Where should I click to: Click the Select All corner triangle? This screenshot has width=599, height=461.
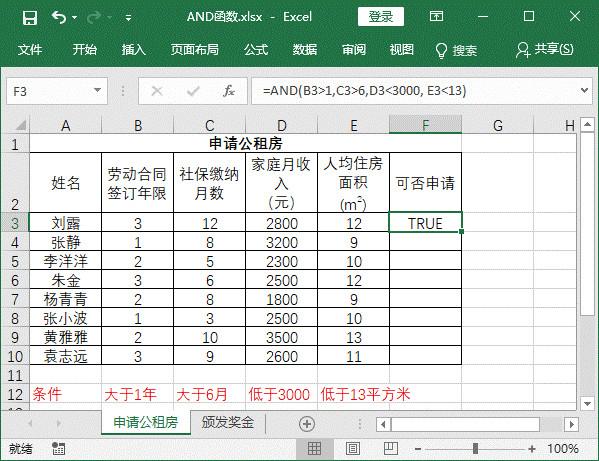click(x=20, y=125)
